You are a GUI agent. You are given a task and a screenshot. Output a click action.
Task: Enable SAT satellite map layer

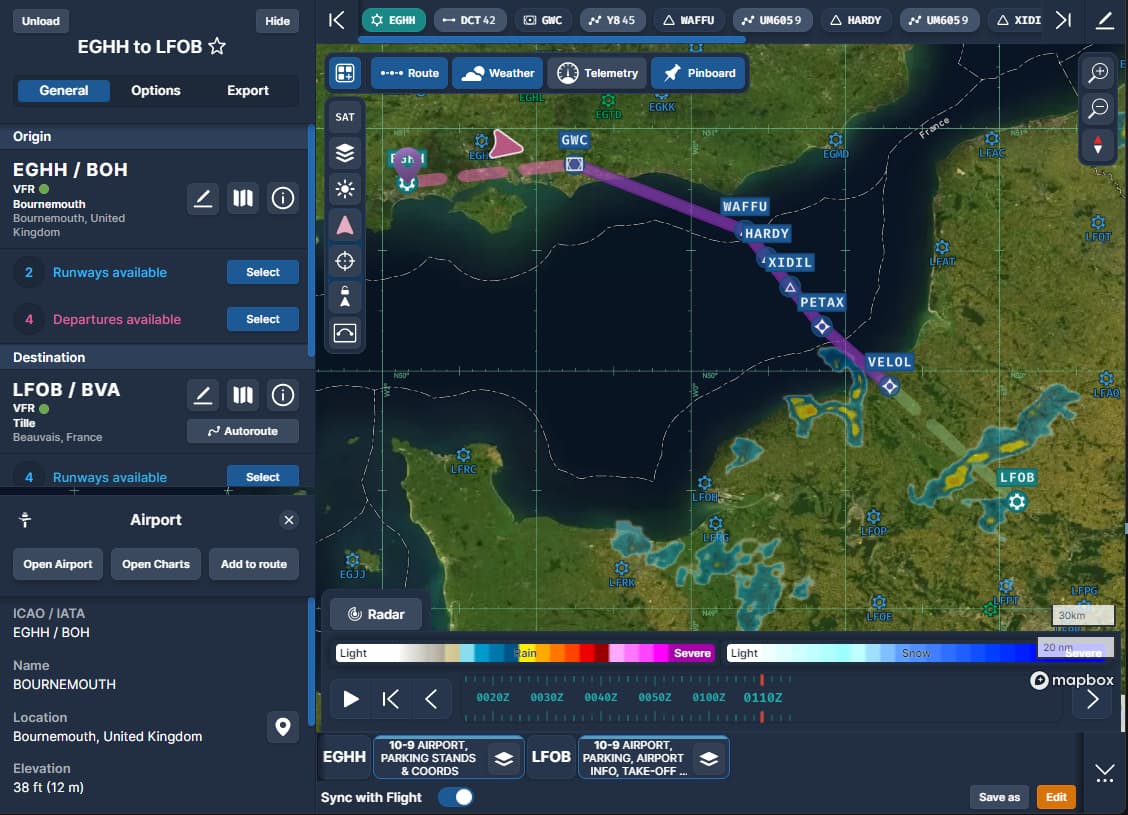(x=344, y=117)
